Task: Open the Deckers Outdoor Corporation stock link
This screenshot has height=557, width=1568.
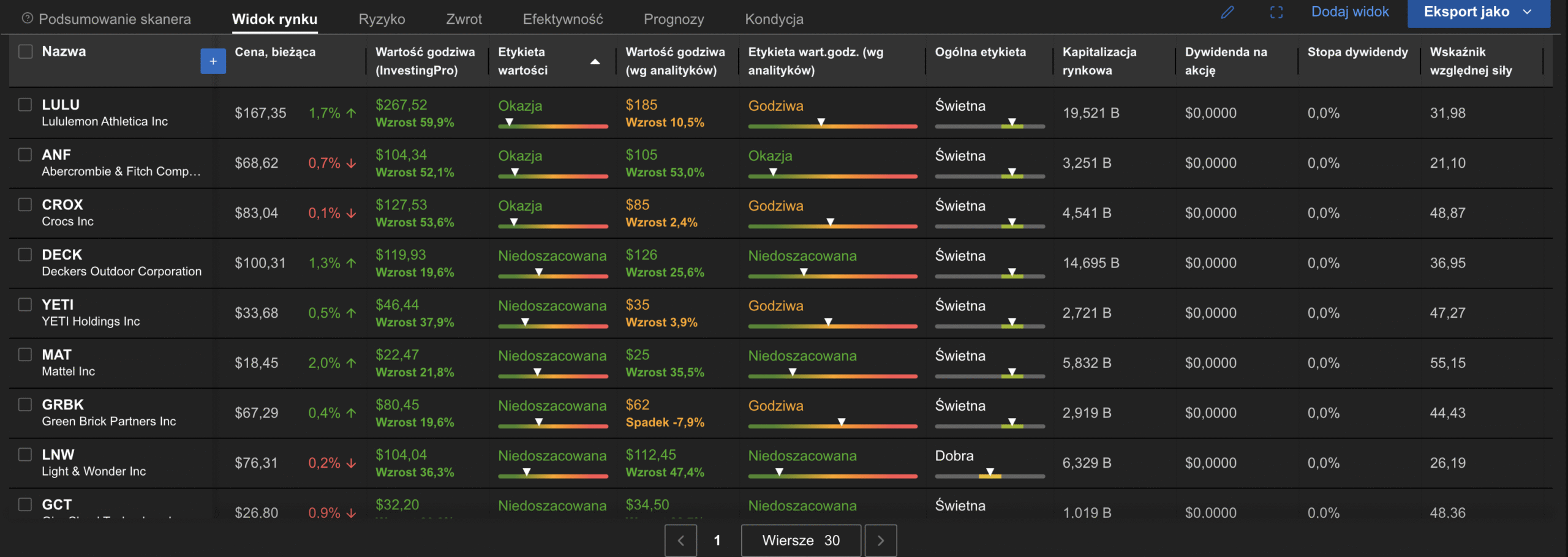Action: (x=121, y=271)
